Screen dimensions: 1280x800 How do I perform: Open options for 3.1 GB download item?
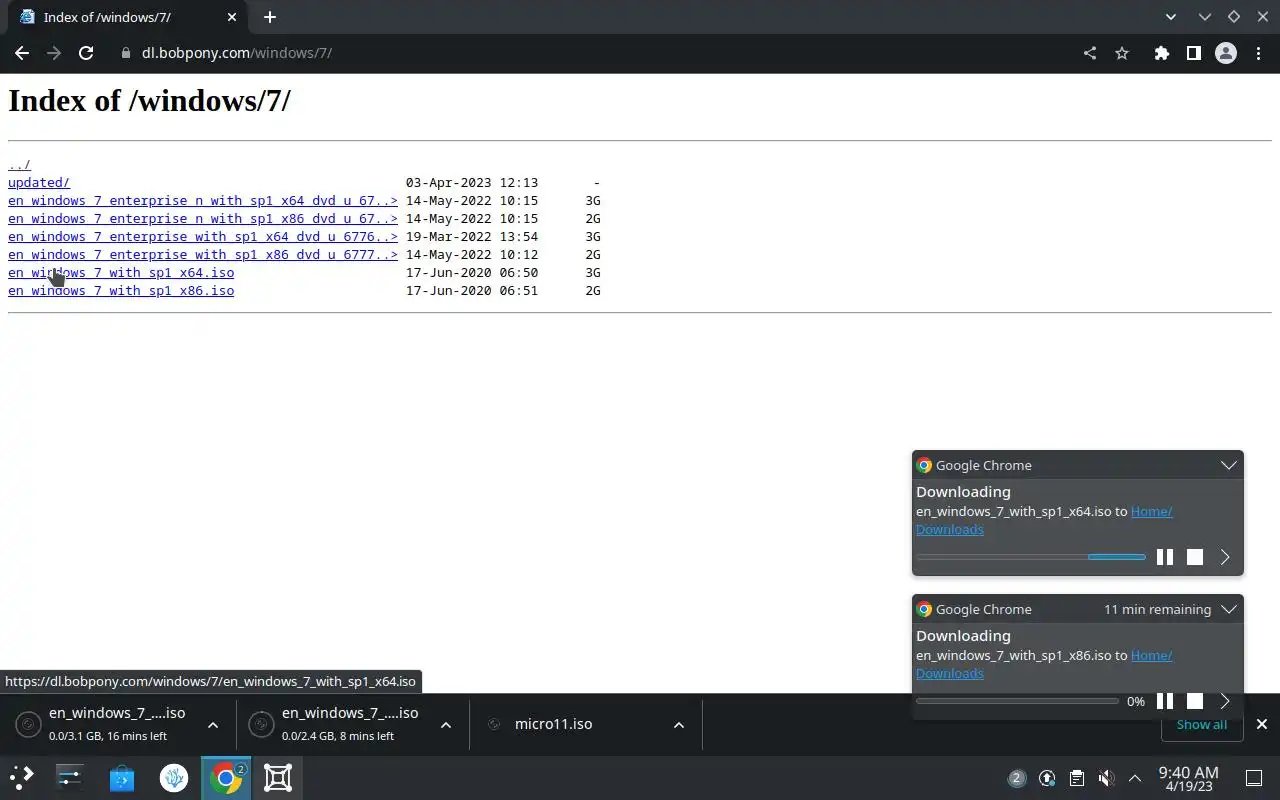213,725
